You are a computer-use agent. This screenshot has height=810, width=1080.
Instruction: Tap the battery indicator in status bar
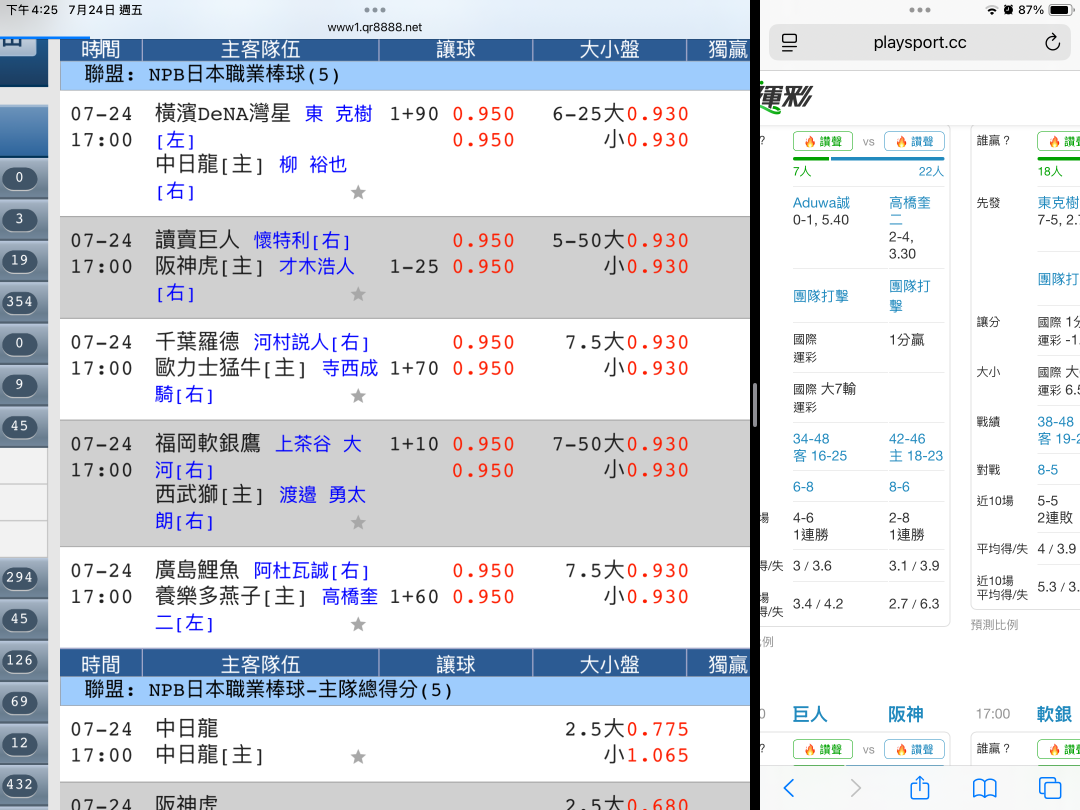[x=1060, y=10]
